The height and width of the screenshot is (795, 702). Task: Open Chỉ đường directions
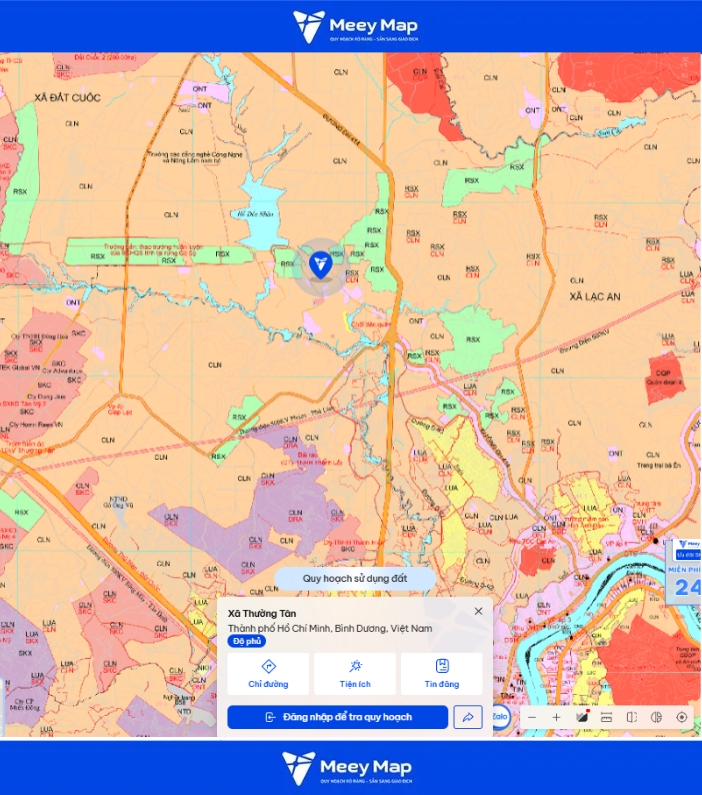tap(268, 674)
